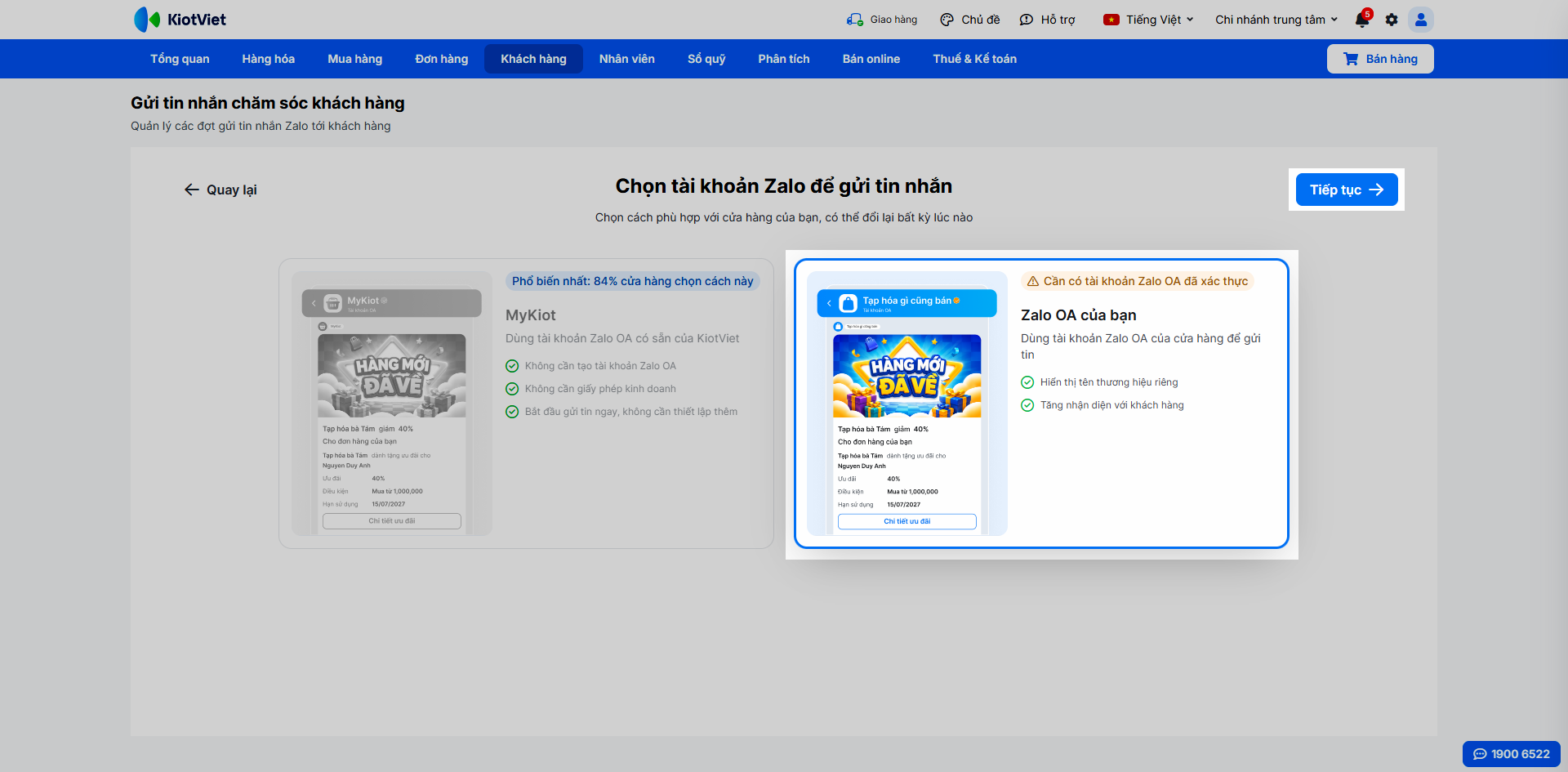Image resolution: width=1568 pixels, height=772 pixels.
Task: Expand the Tiếng Việt language dropdown
Action: (1148, 20)
